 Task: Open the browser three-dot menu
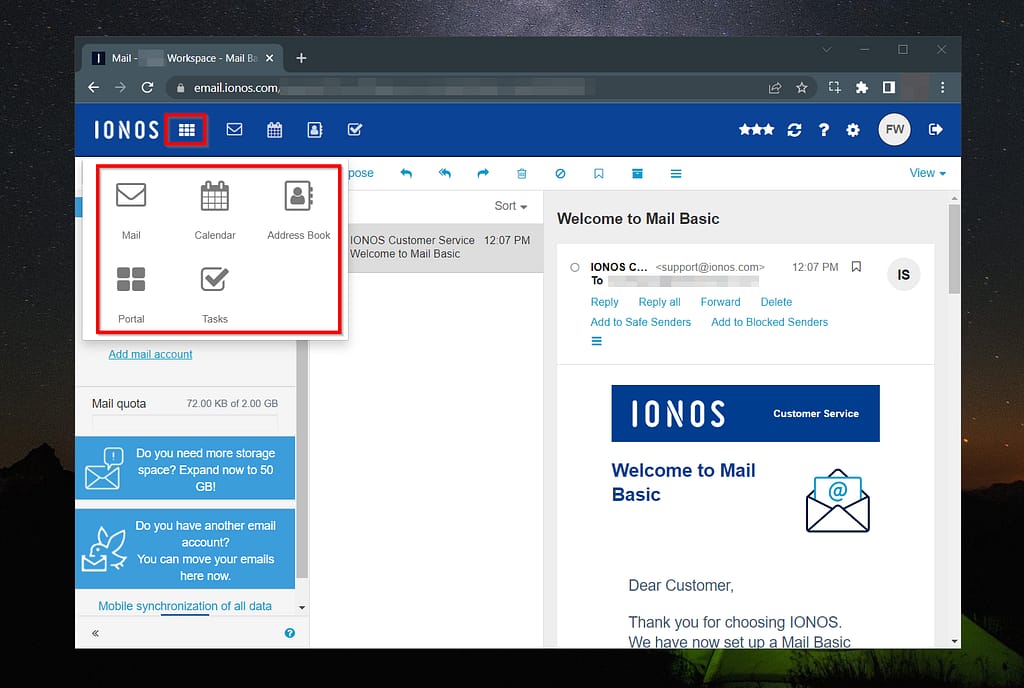pyautogui.click(x=942, y=87)
